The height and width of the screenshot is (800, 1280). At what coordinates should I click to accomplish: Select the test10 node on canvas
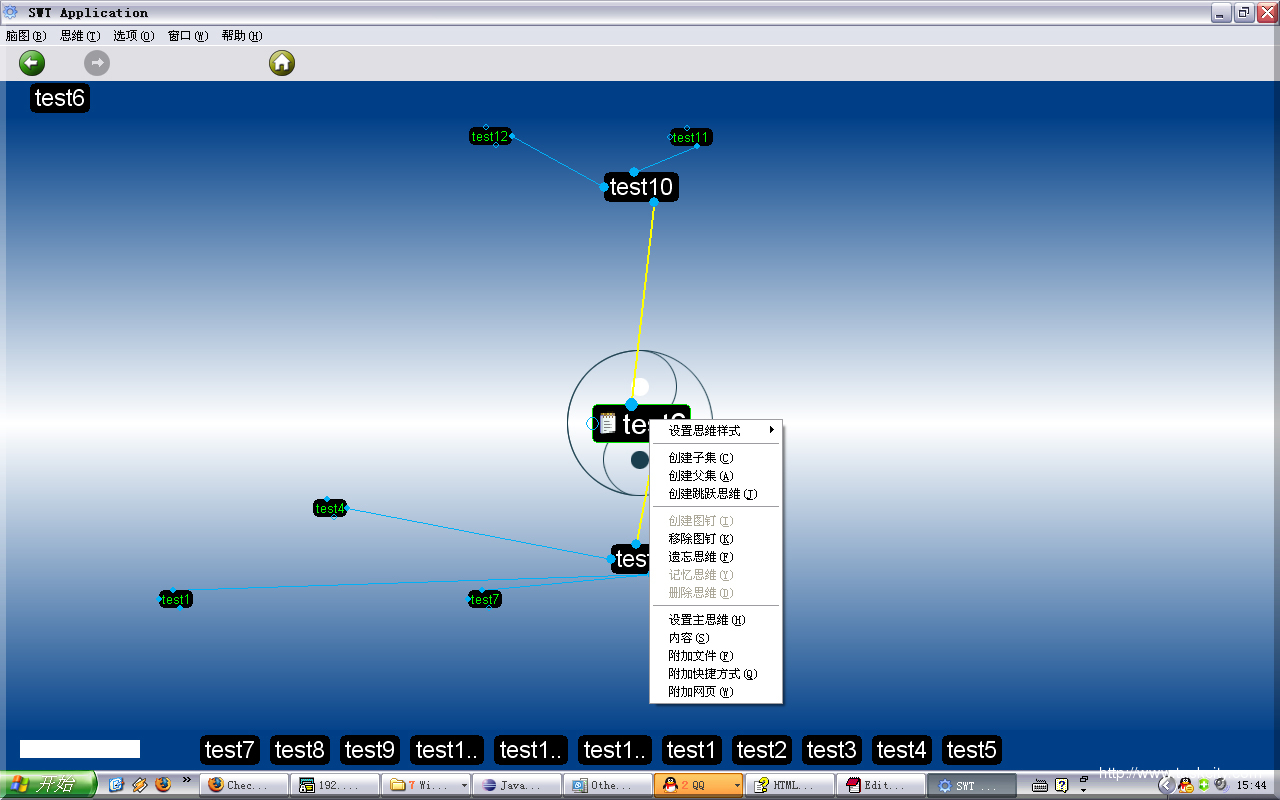(641, 187)
